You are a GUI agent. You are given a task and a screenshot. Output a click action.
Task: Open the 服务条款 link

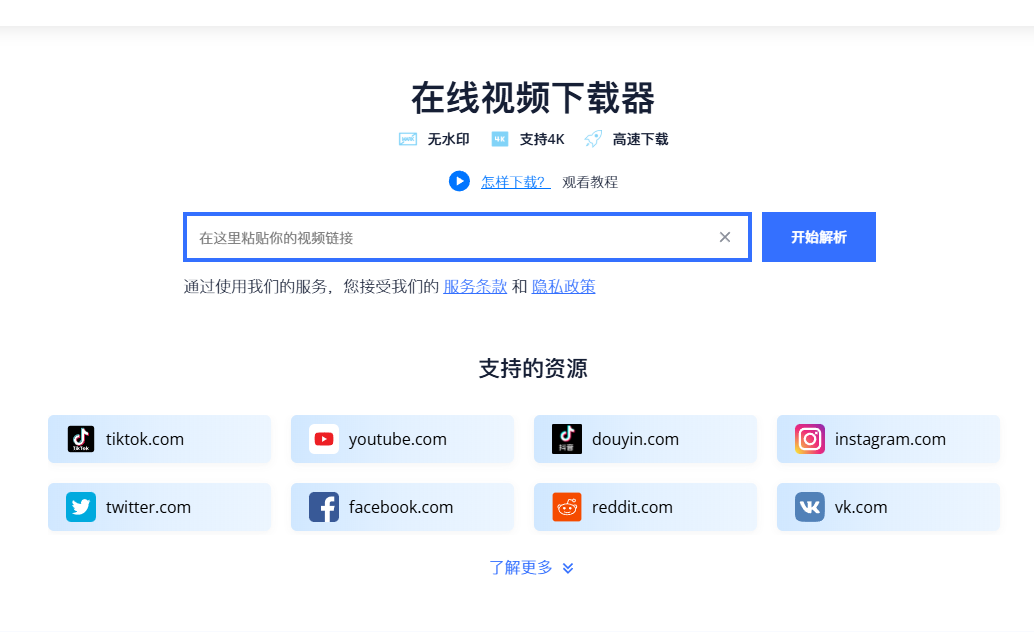coord(475,287)
